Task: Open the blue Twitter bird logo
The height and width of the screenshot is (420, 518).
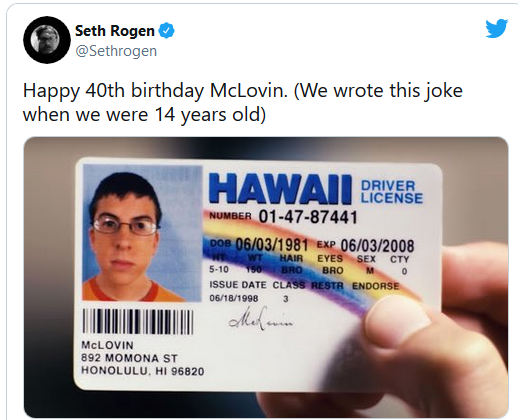Action: [496, 28]
